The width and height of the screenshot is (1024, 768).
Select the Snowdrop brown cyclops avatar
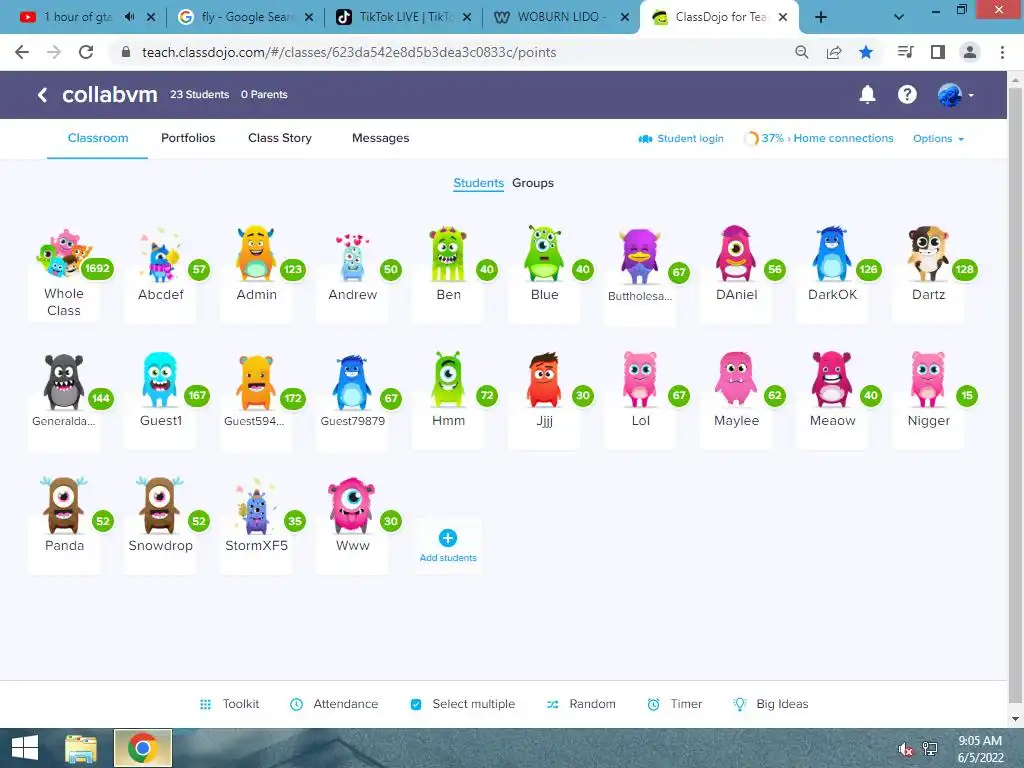click(159, 505)
